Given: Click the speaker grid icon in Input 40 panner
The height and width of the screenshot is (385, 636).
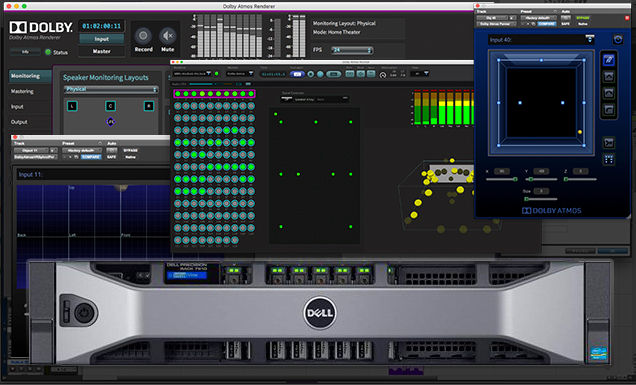Looking at the screenshot, I should tap(608, 159).
